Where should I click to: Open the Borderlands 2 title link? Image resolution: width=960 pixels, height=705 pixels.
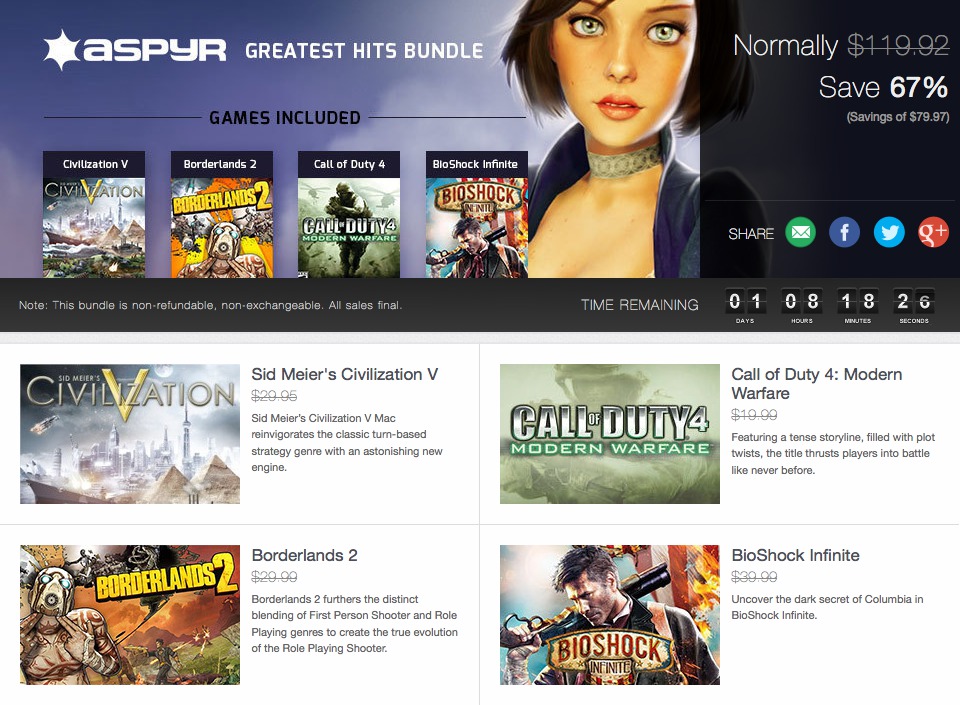point(304,555)
